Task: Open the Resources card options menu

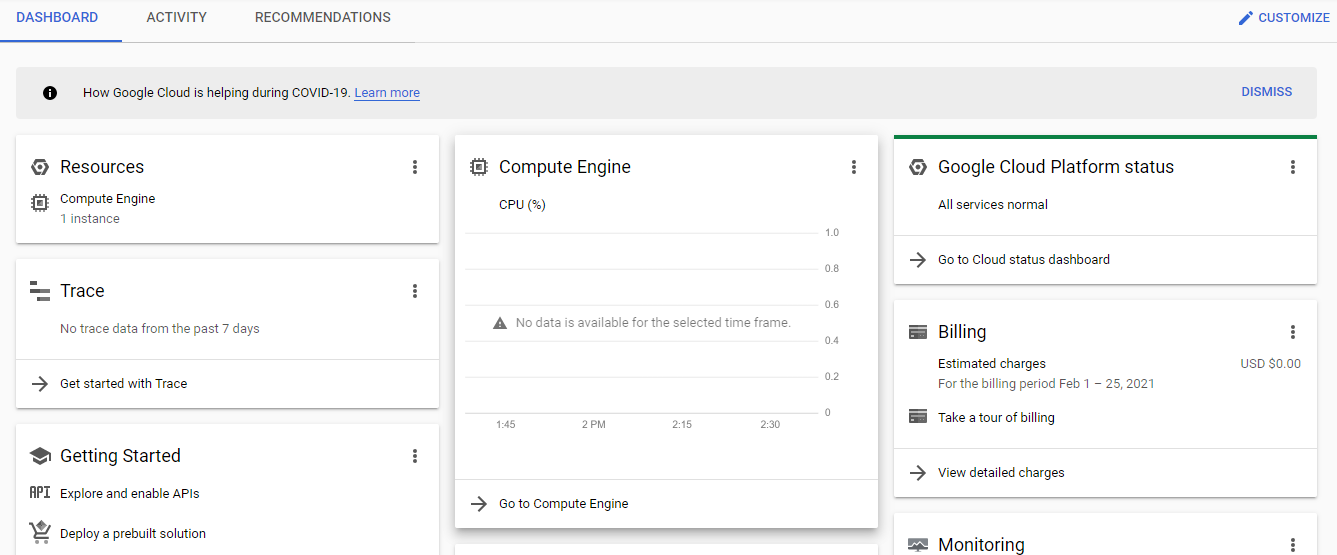Action: [x=415, y=167]
